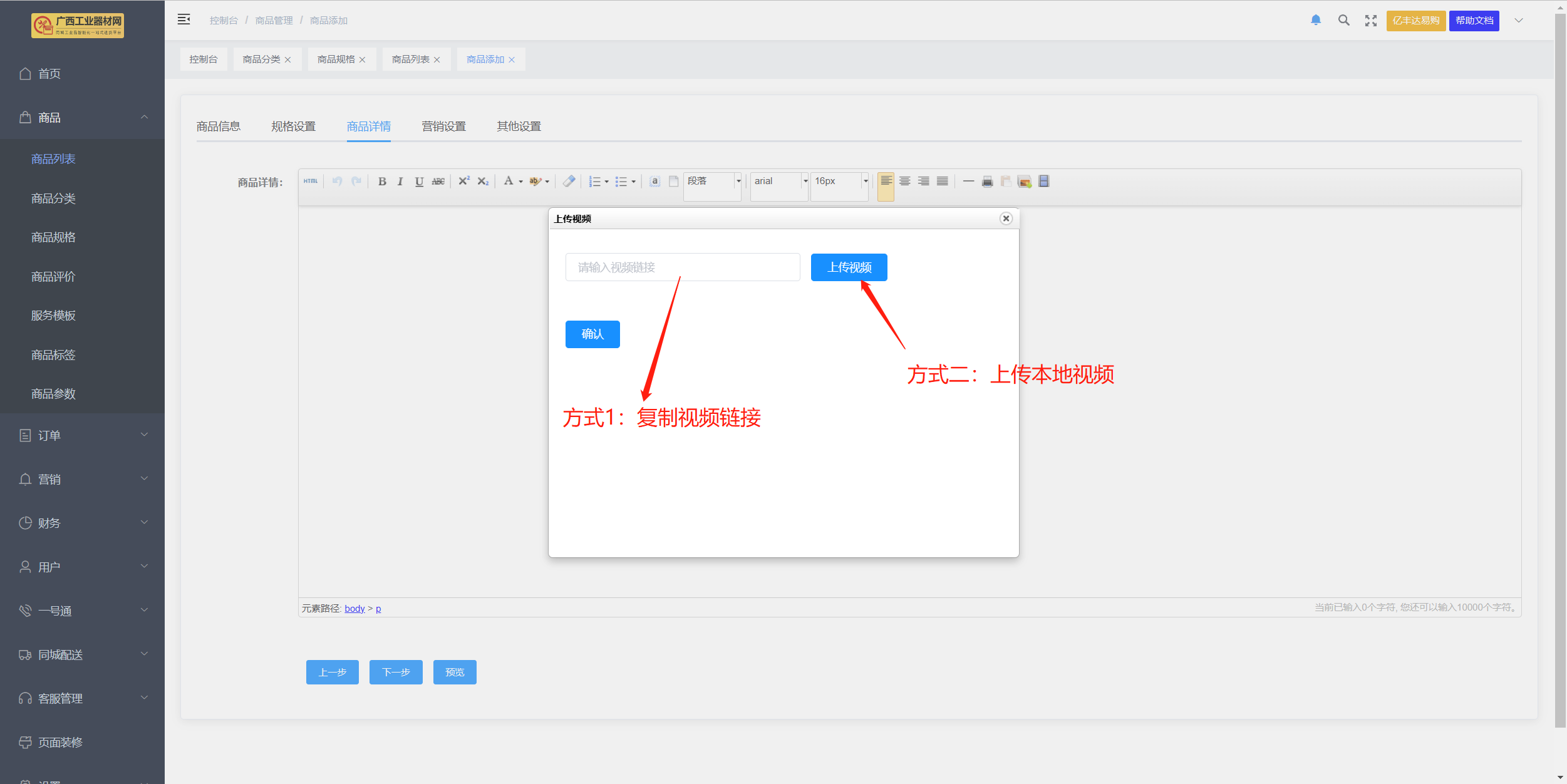The width and height of the screenshot is (1567, 784).
Task: Click the 确认 button in the dialog
Action: 592,334
